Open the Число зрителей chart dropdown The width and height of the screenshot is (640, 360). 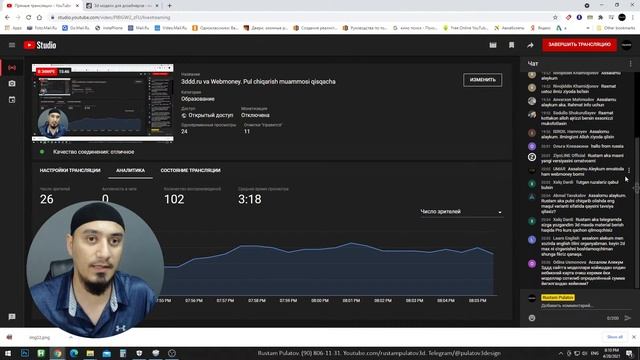[x=461, y=212]
